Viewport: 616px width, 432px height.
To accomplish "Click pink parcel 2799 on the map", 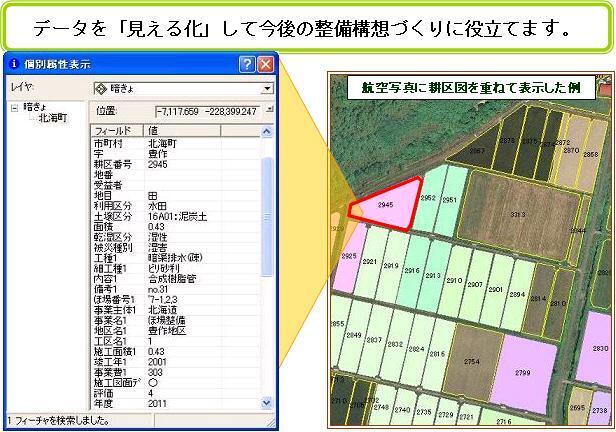I will click(x=522, y=373).
